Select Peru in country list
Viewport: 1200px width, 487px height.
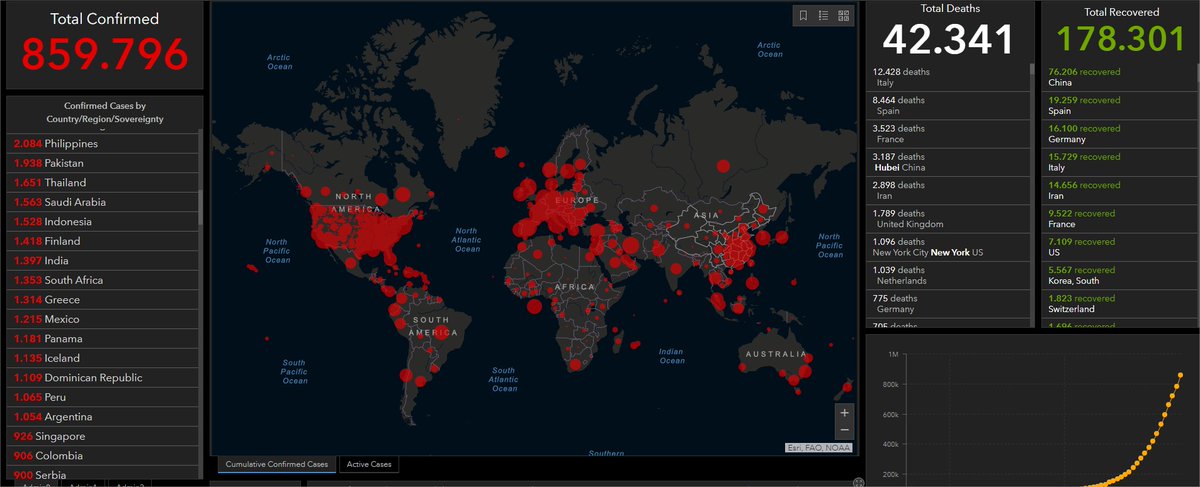tap(104, 397)
